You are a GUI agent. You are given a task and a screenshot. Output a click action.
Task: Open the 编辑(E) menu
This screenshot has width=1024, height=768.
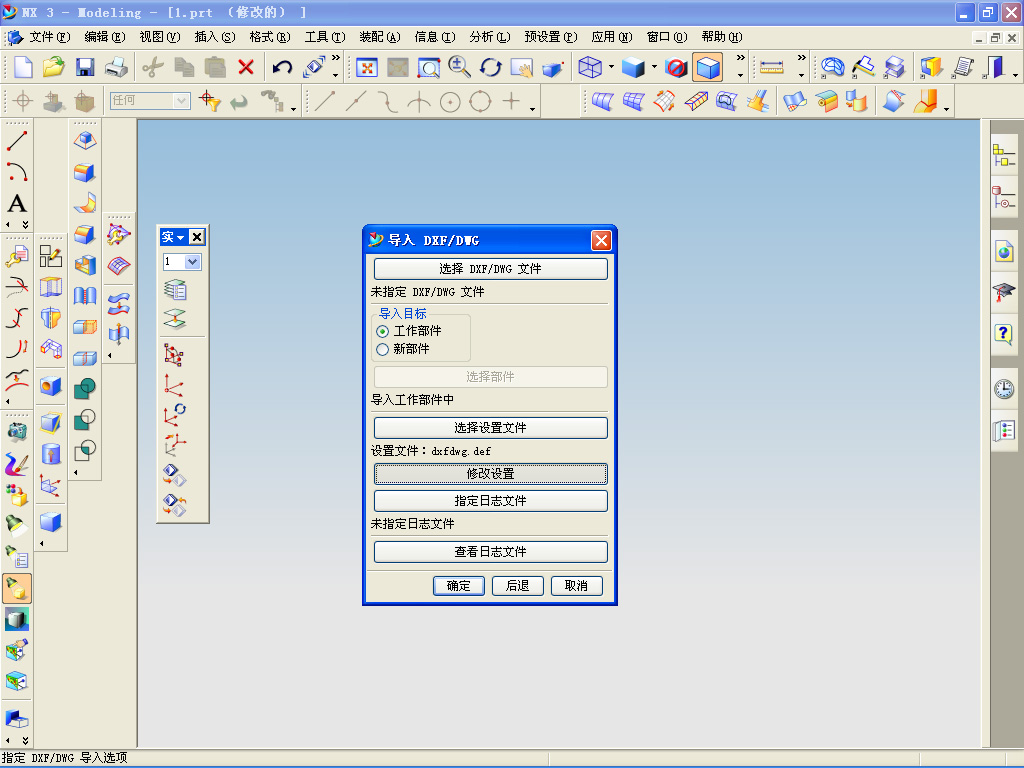tap(104, 37)
